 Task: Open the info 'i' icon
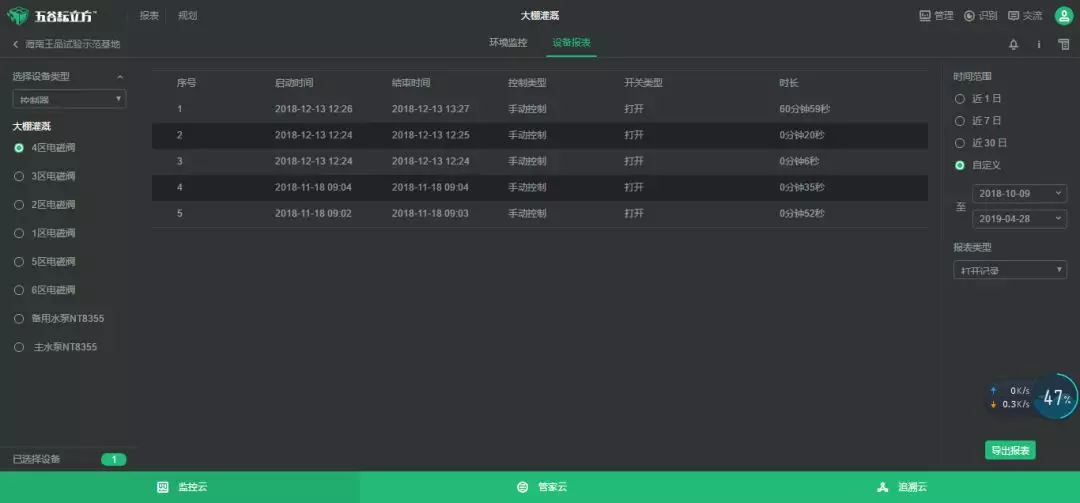[1038, 44]
